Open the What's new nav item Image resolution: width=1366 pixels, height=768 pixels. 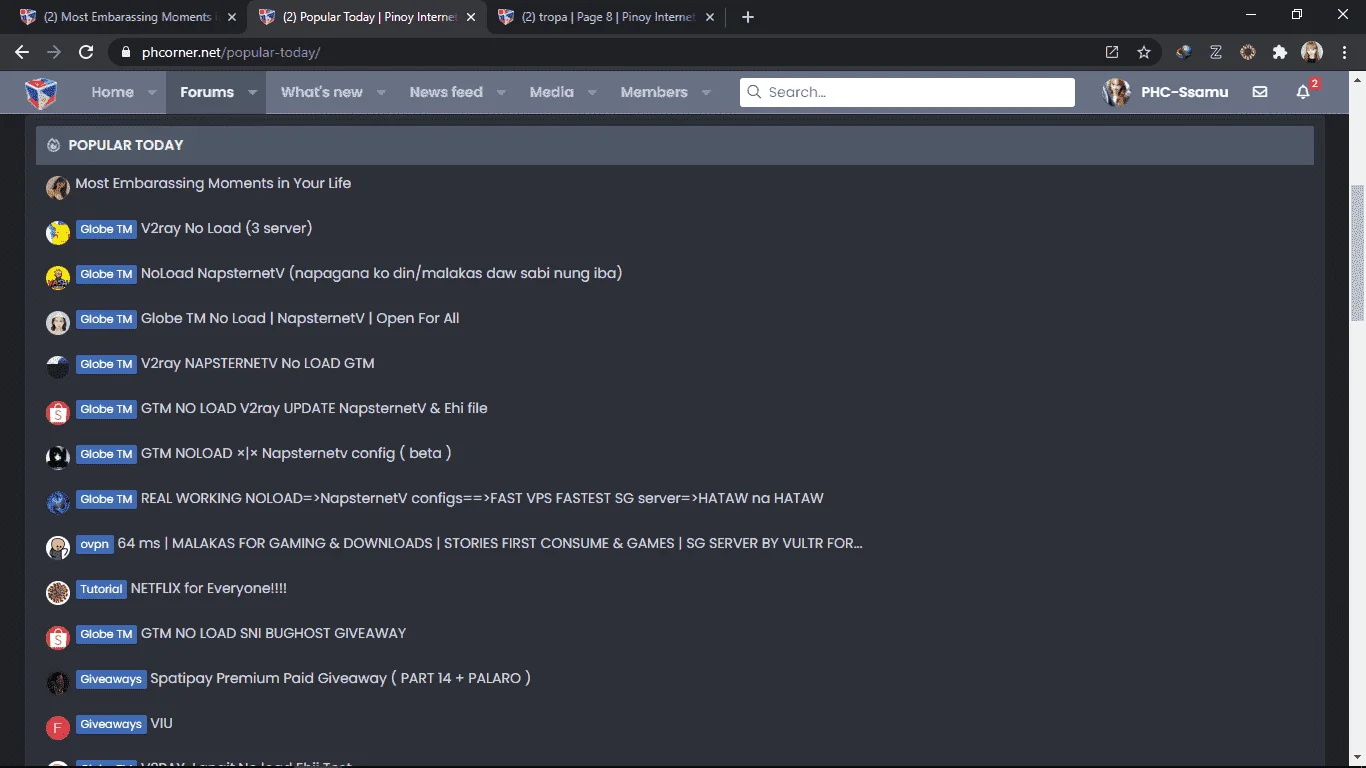coord(322,92)
